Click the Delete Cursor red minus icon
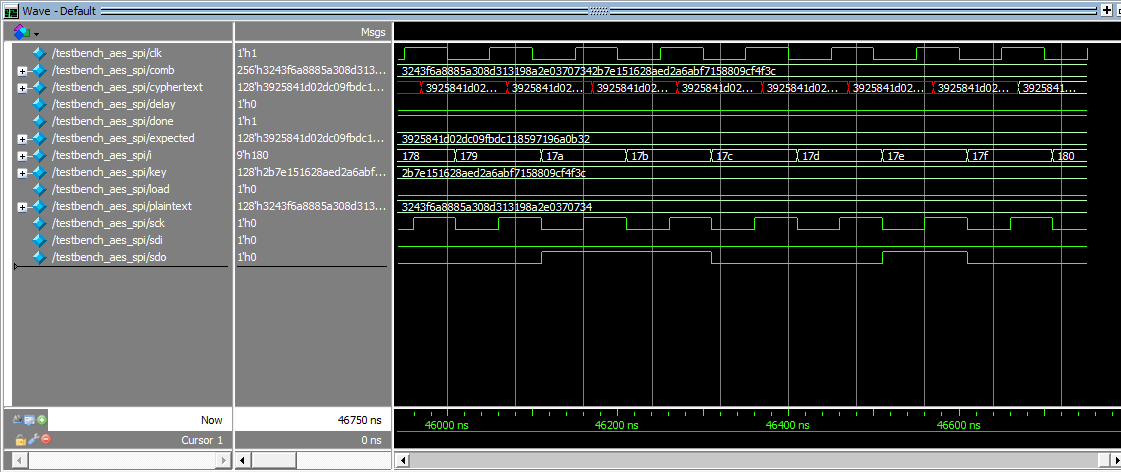 click(x=46, y=440)
